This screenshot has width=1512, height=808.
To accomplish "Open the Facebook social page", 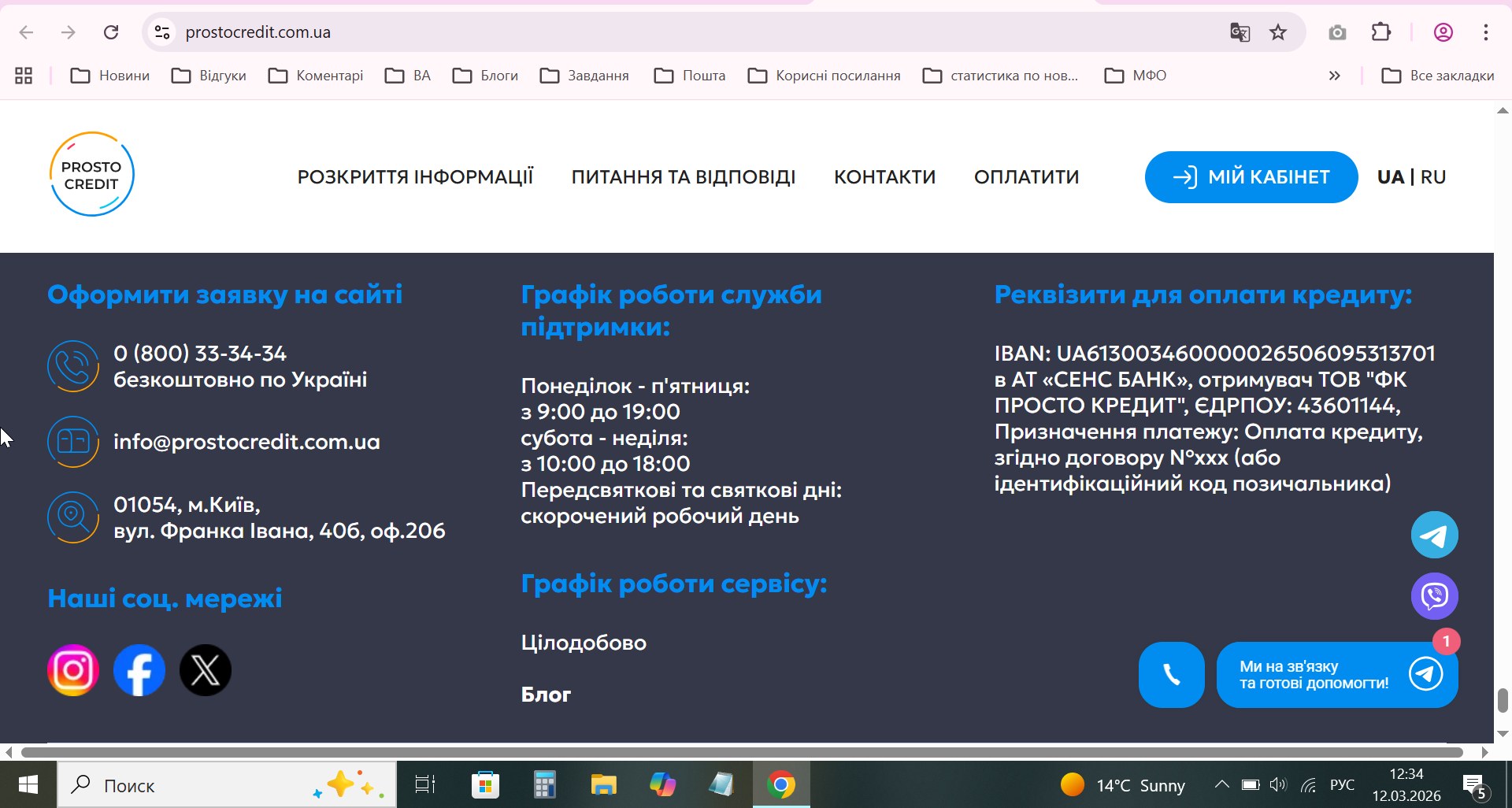I will point(139,670).
